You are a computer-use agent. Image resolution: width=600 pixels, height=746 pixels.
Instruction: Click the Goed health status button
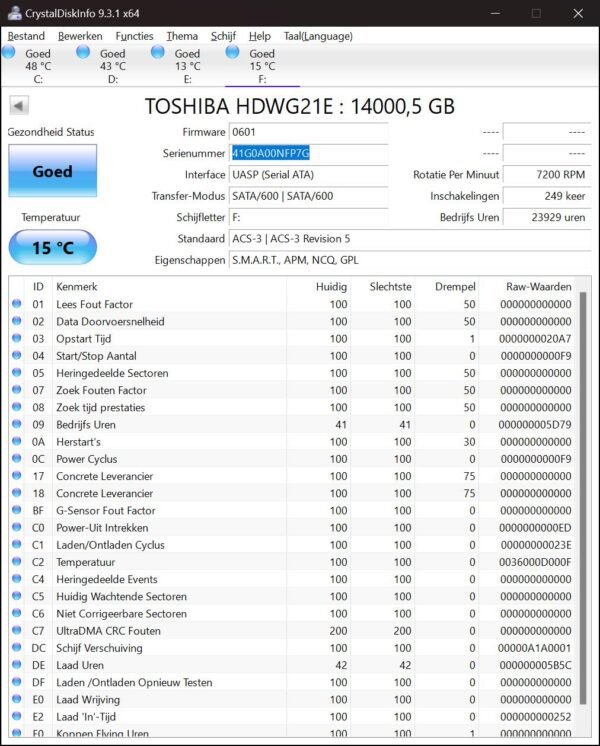52,171
